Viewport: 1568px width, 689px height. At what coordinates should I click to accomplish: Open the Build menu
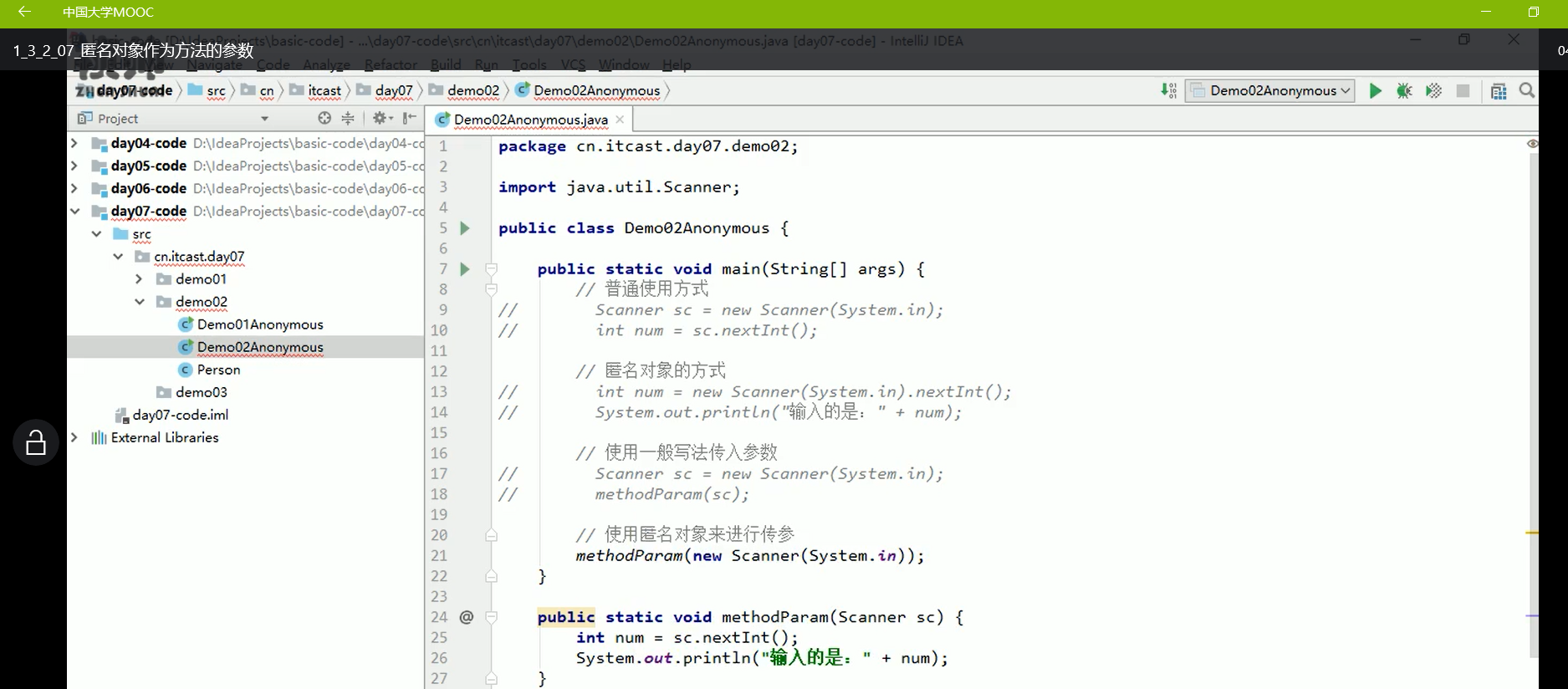coord(446,64)
